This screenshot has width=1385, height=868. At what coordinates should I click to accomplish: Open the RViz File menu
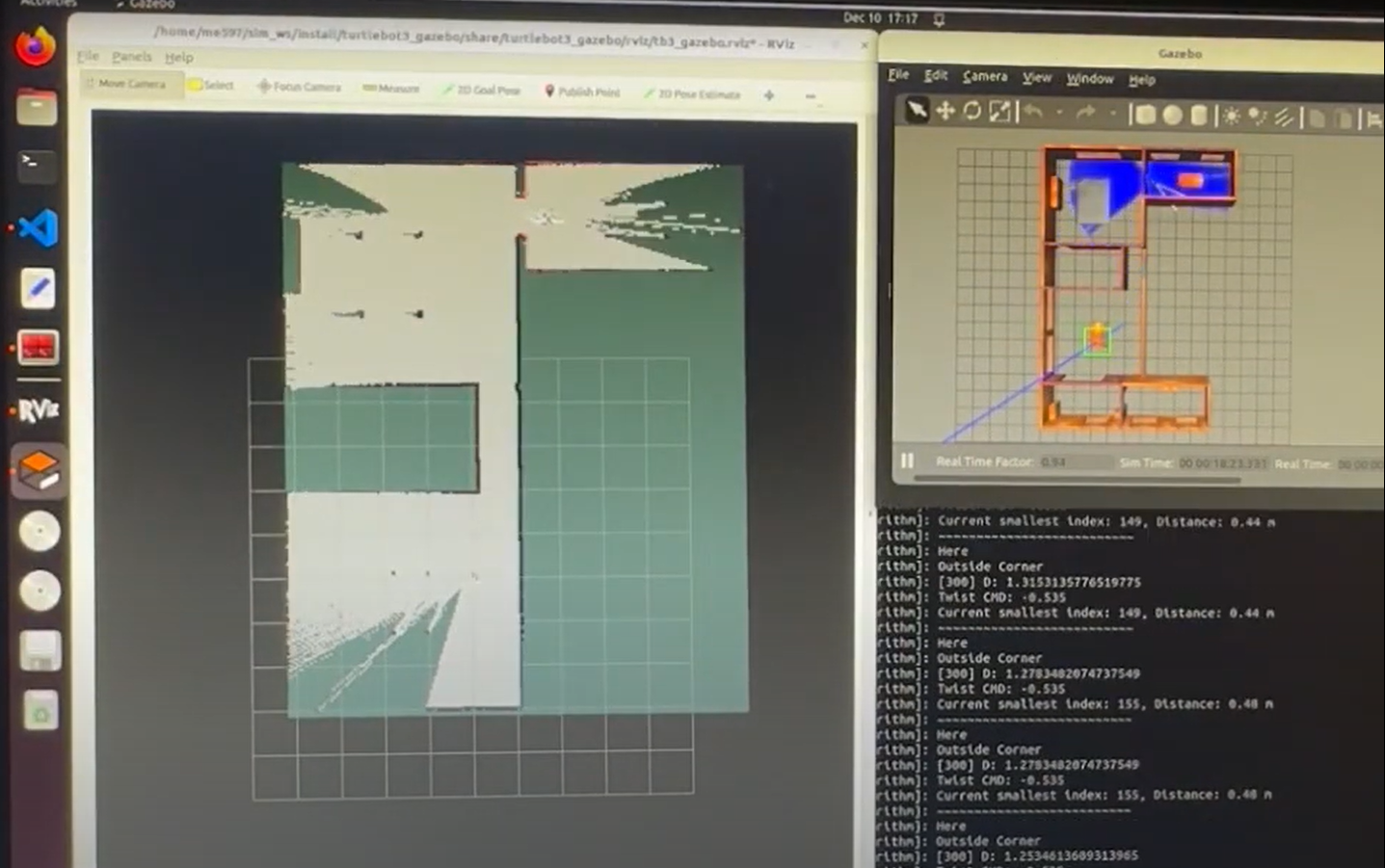pyautogui.click(x=88, y=56)
